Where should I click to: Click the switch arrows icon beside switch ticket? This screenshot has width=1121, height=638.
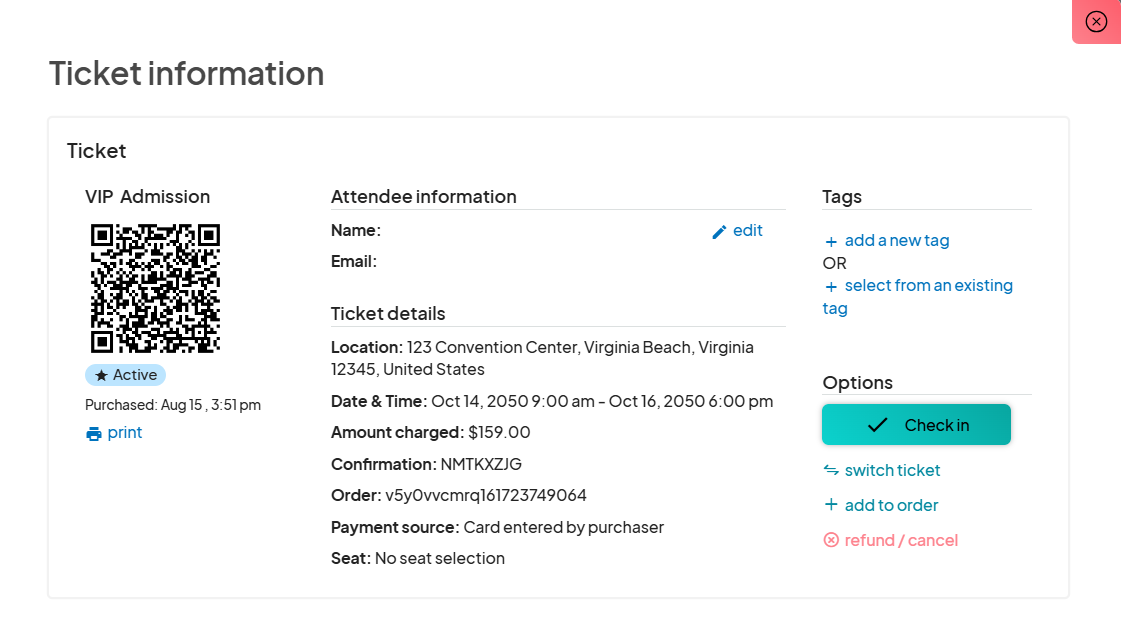pos(830,470)
